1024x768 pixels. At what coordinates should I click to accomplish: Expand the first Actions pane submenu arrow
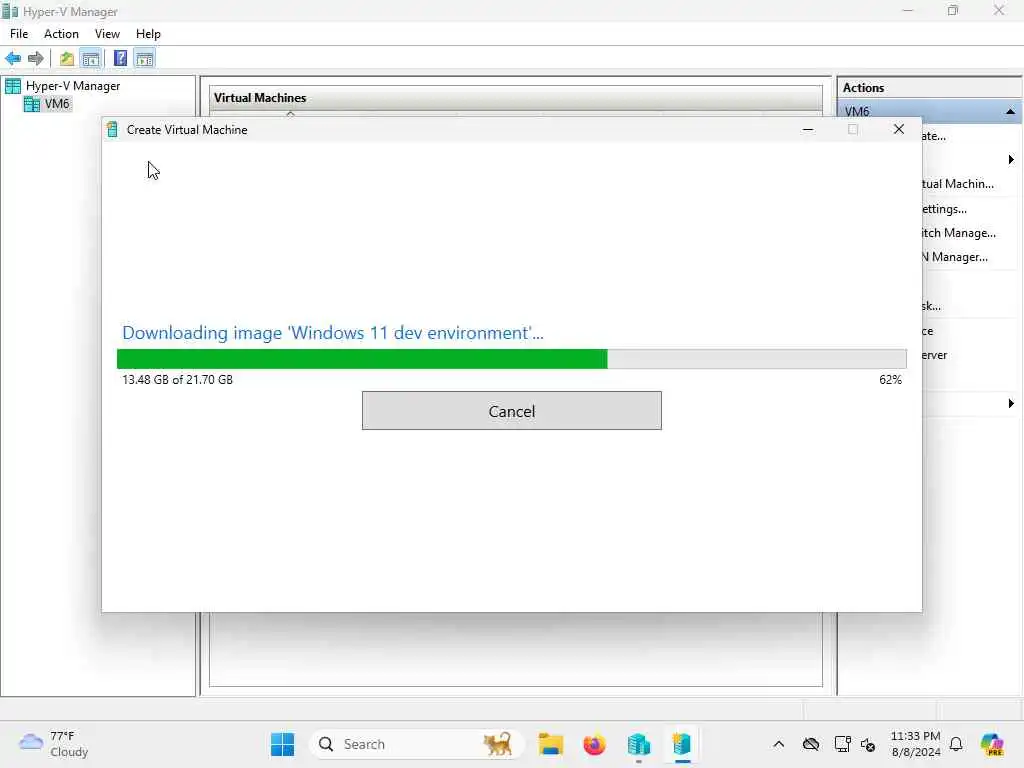click(1011, 160)
